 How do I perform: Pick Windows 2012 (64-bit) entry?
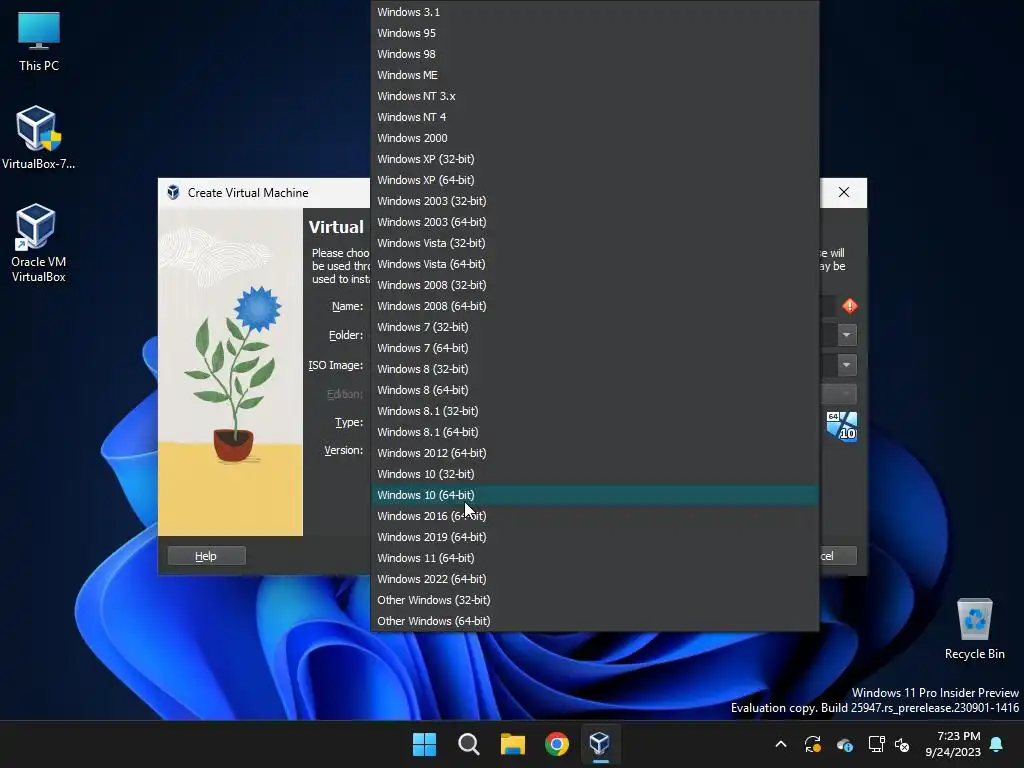point(595,453)
